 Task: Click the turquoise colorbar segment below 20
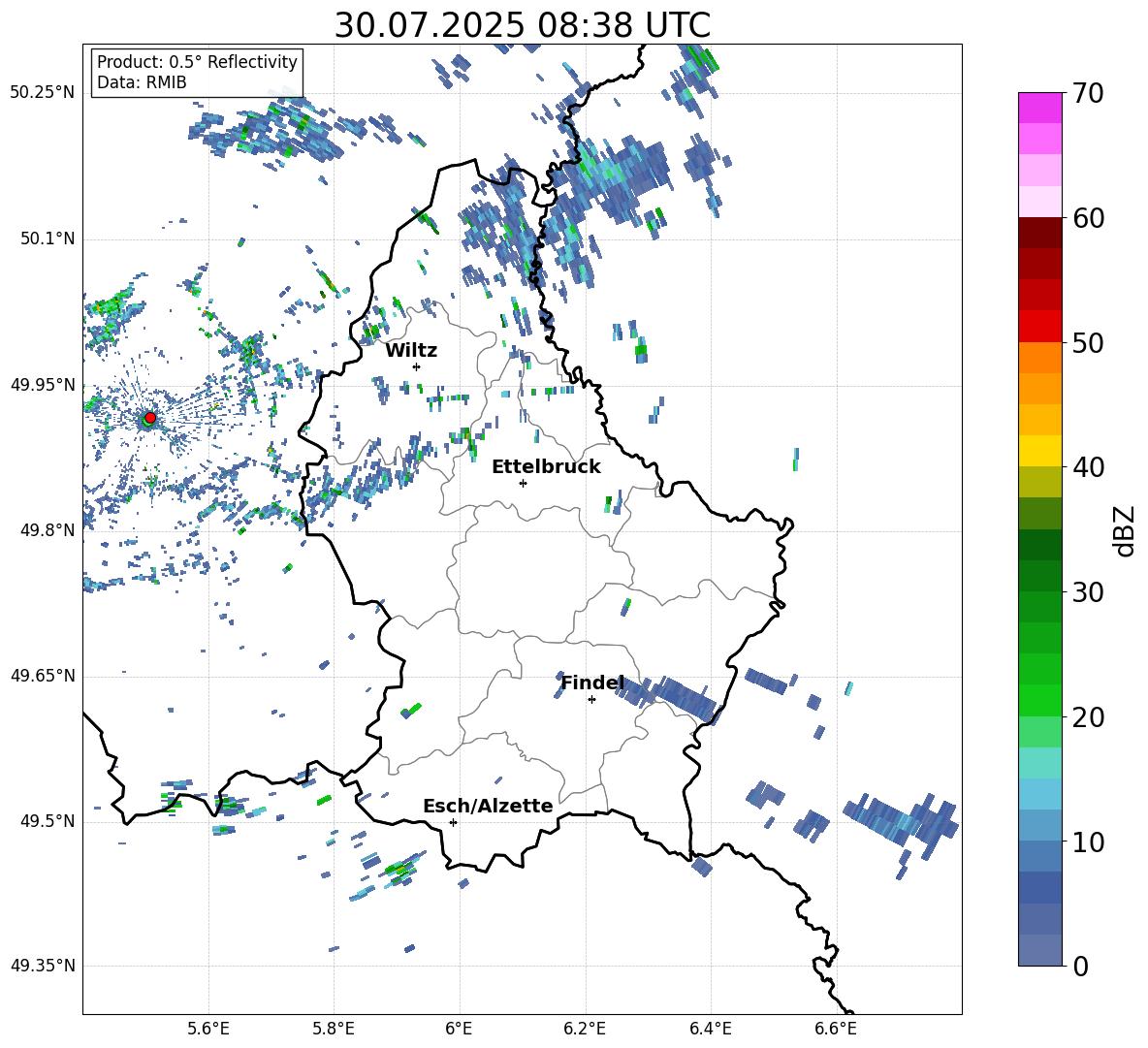(1039, 763)
